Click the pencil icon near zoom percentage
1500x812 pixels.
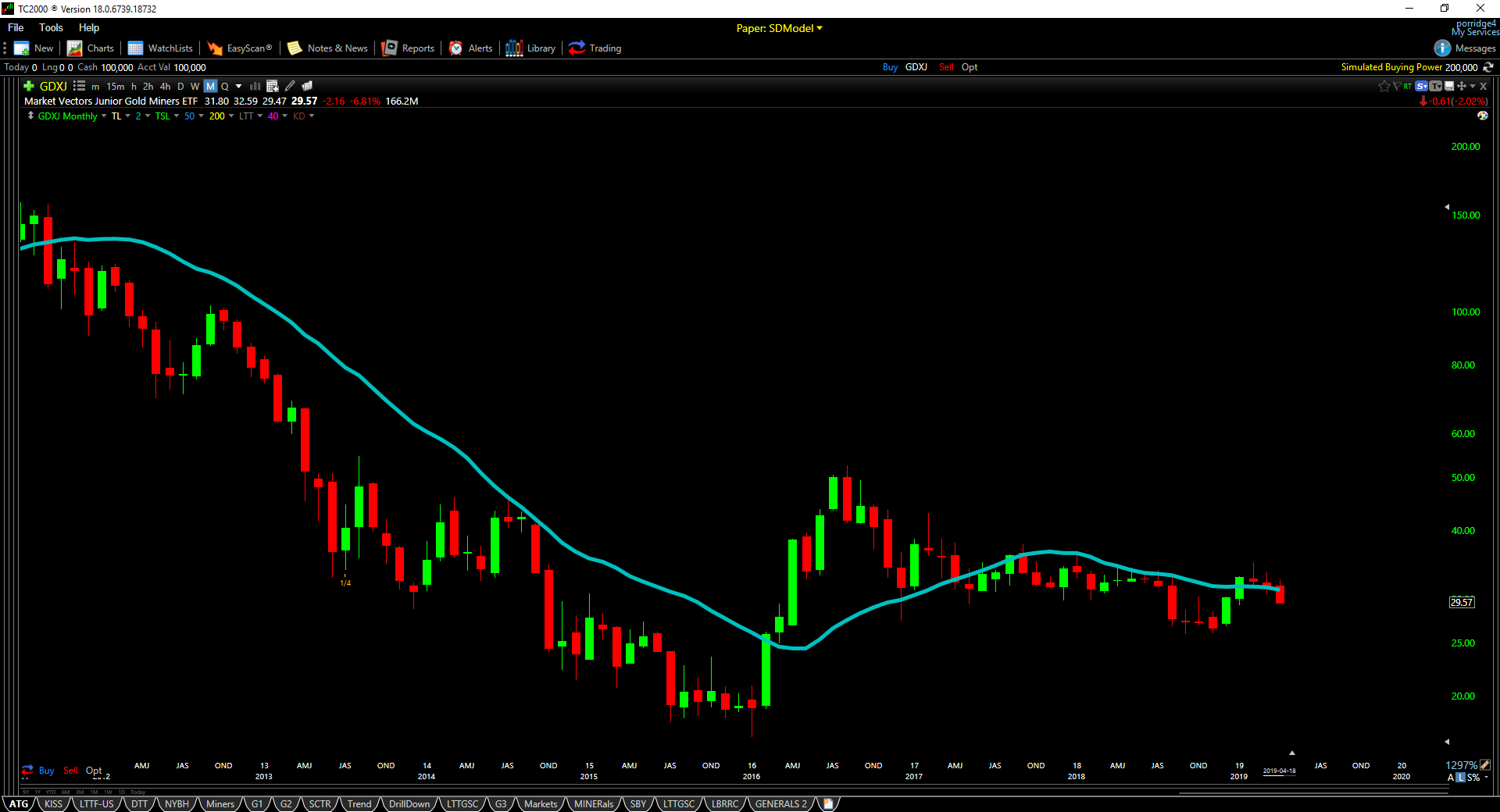click(x=1485, y=765)
